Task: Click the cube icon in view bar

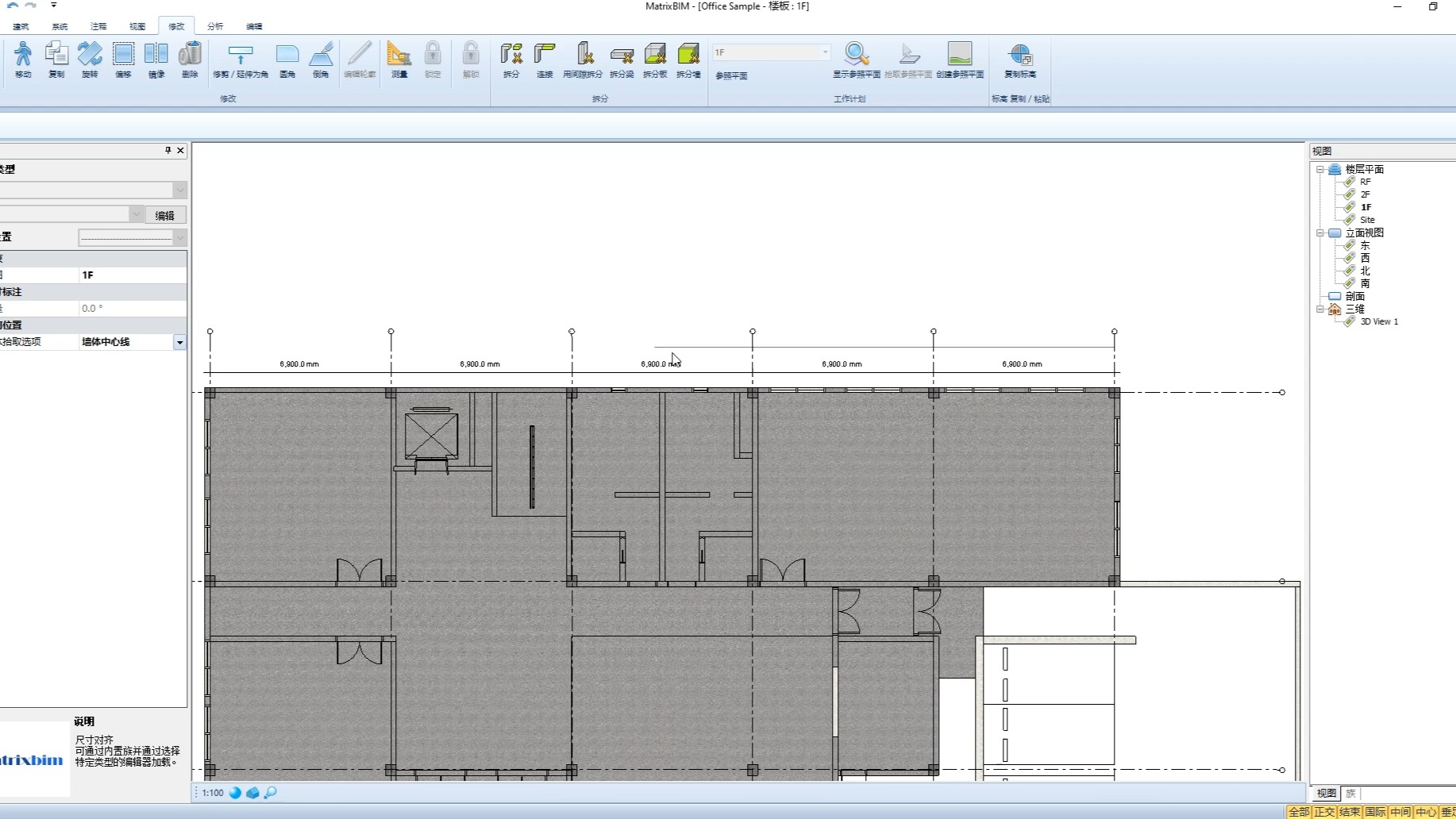Action: pos(252,793)
